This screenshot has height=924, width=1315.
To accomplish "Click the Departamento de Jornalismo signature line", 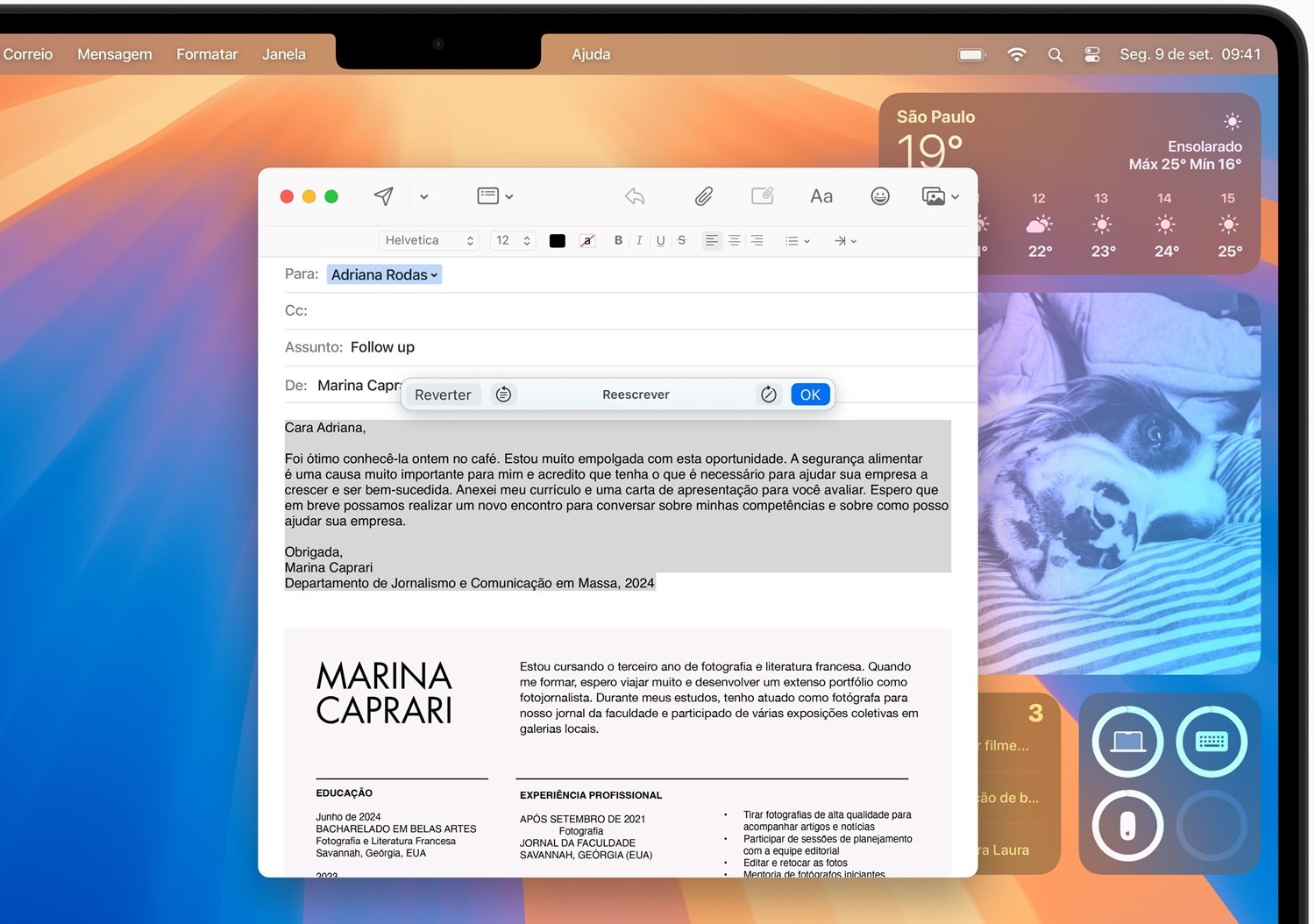I will 469,583.
